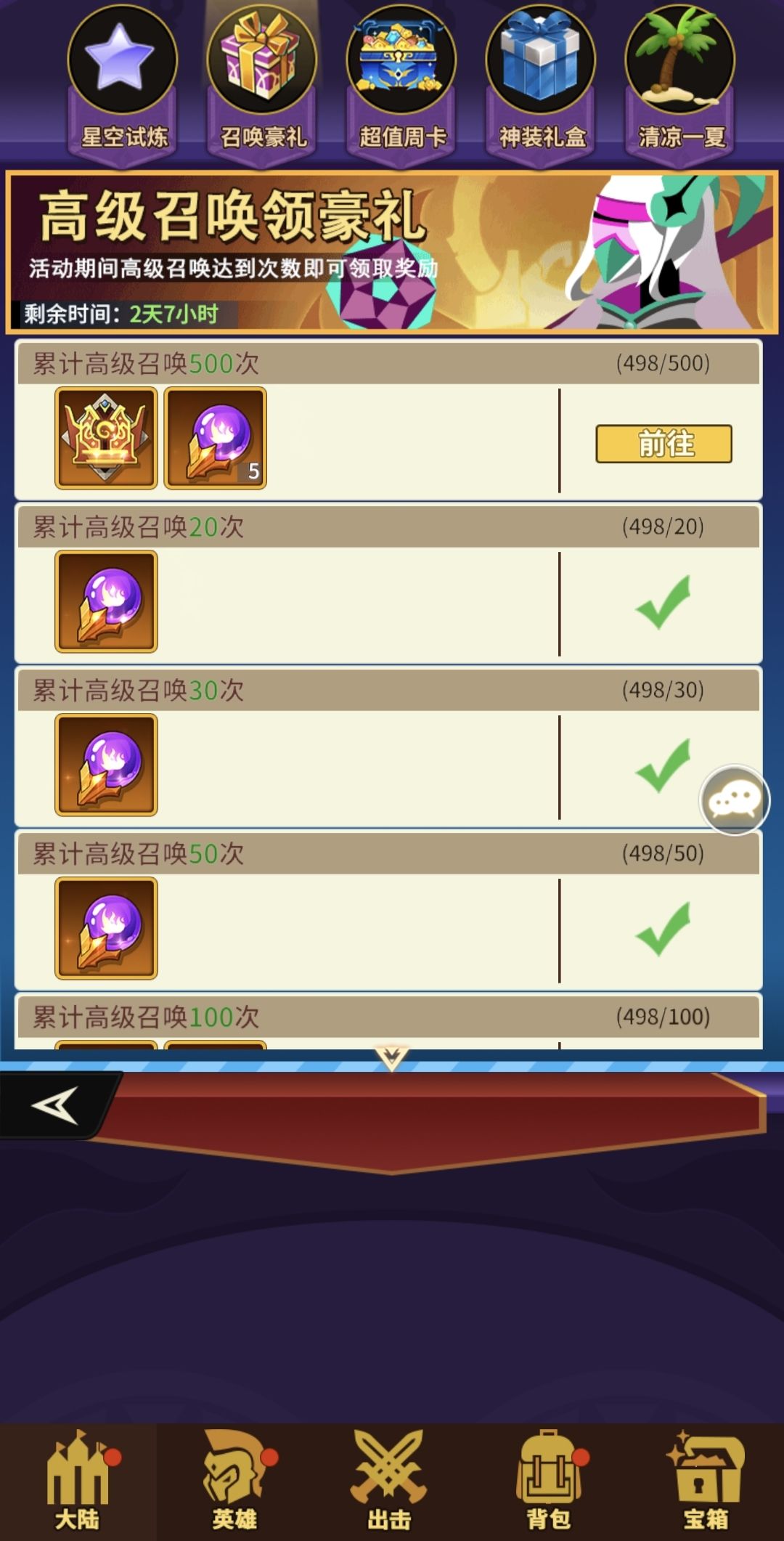Tap the golden crown reward icon
The width and height of the screenshot is (784, 1541).
point(106,438)
